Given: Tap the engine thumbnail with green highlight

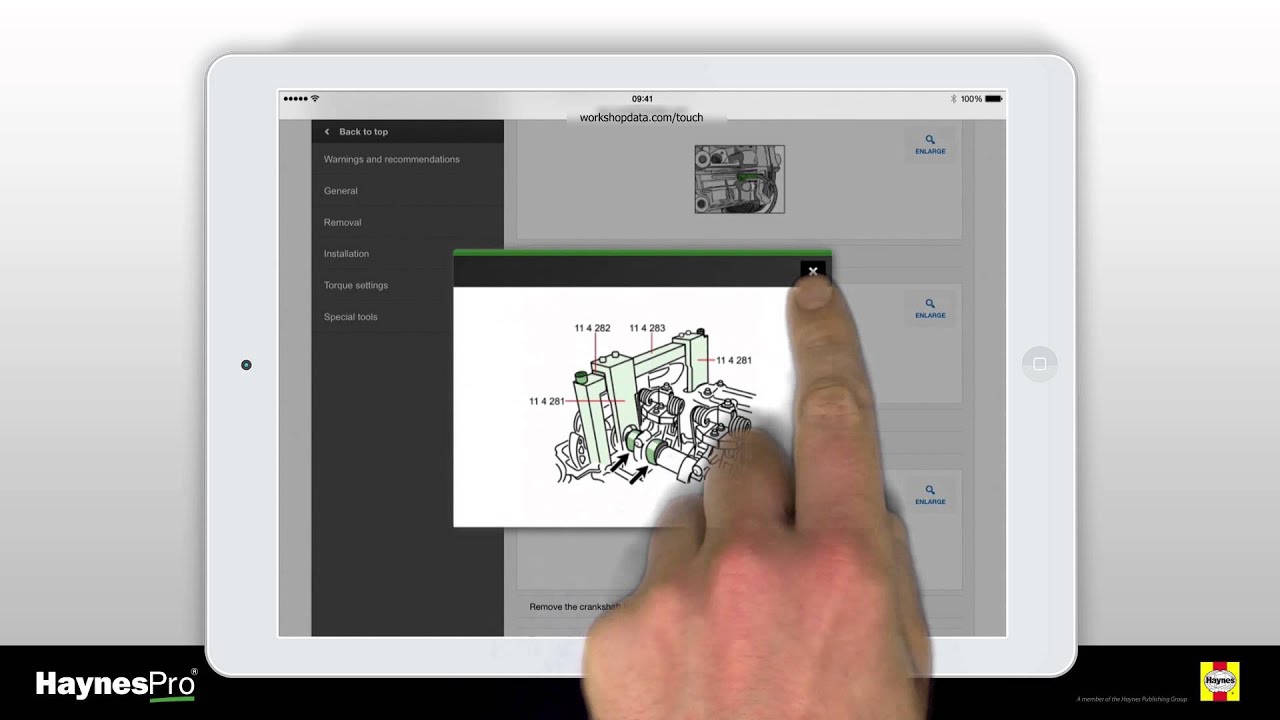Looking at the screenshot, I should tap(740, 179).
